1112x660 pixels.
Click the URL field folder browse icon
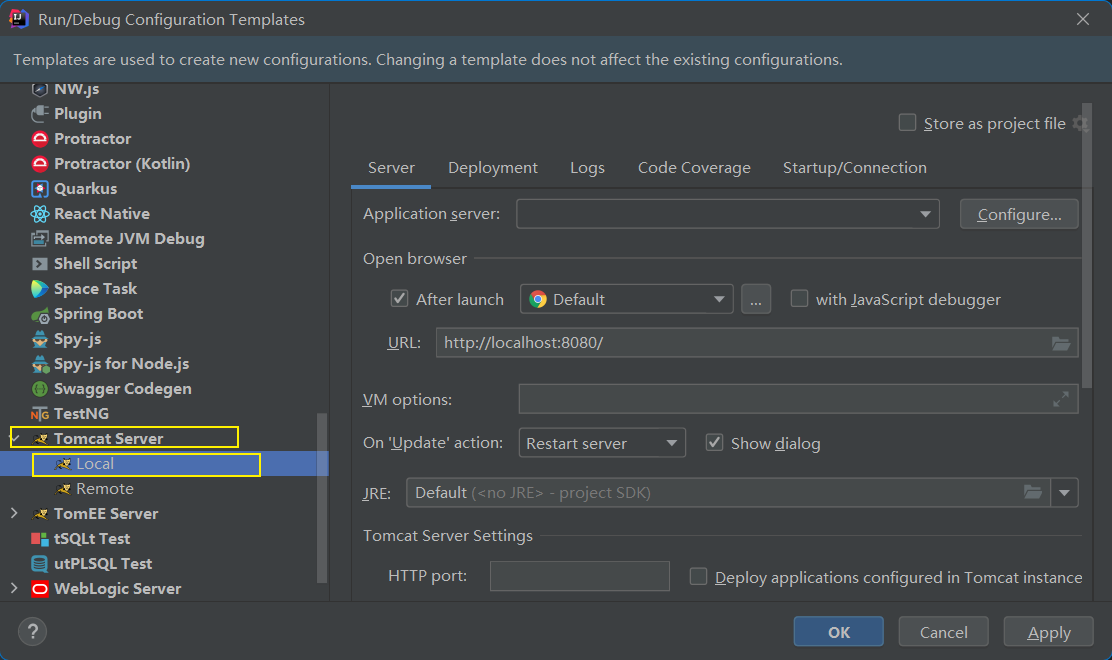1060,343
